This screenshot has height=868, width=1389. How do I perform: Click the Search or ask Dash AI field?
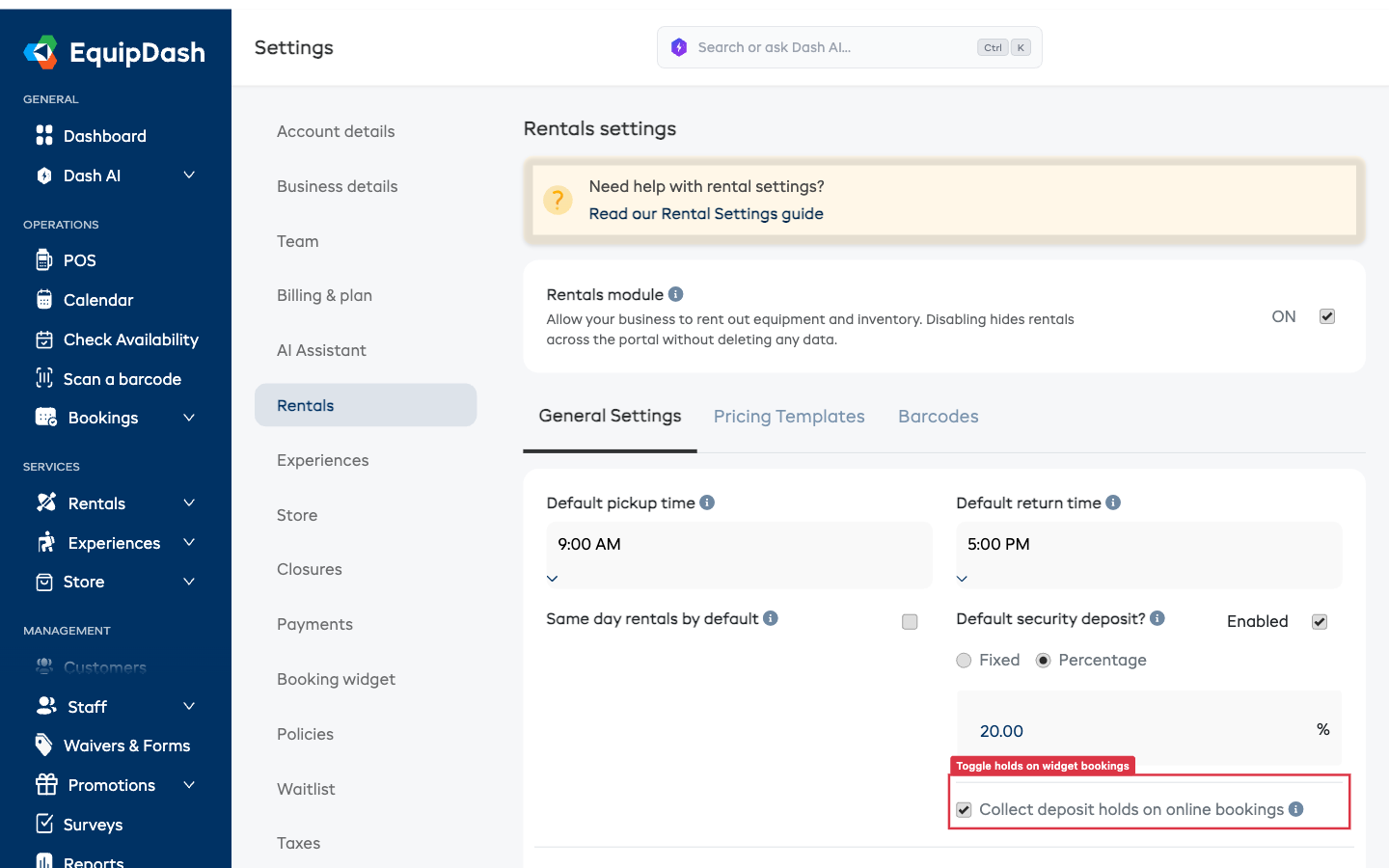[850, 47]
